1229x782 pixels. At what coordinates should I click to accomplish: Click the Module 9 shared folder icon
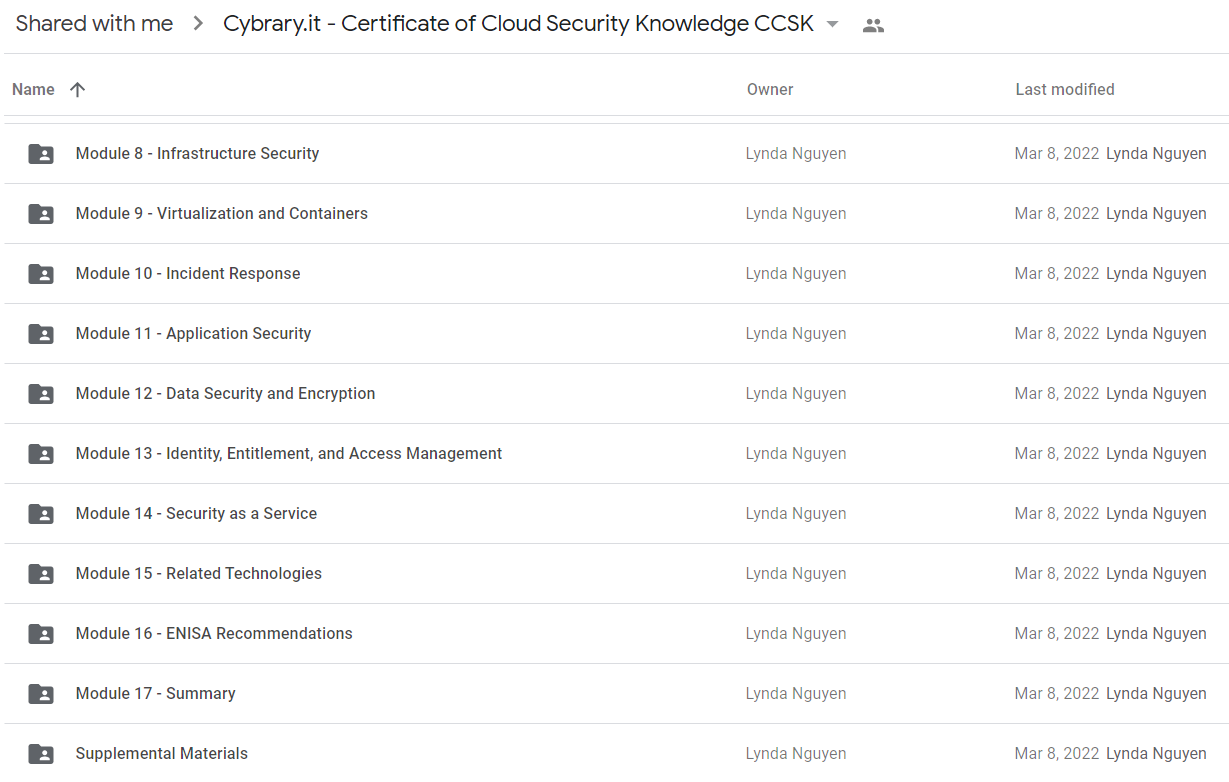coord(41,214)
